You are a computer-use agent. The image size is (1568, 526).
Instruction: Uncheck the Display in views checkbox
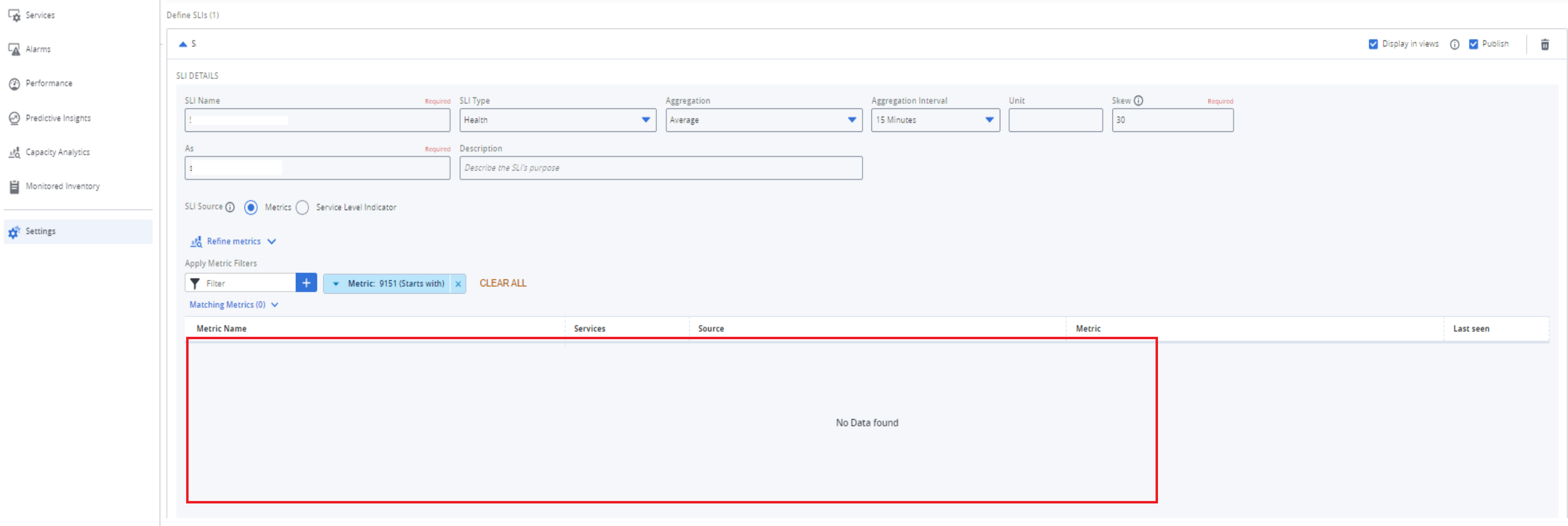(x=1373, y=44)
